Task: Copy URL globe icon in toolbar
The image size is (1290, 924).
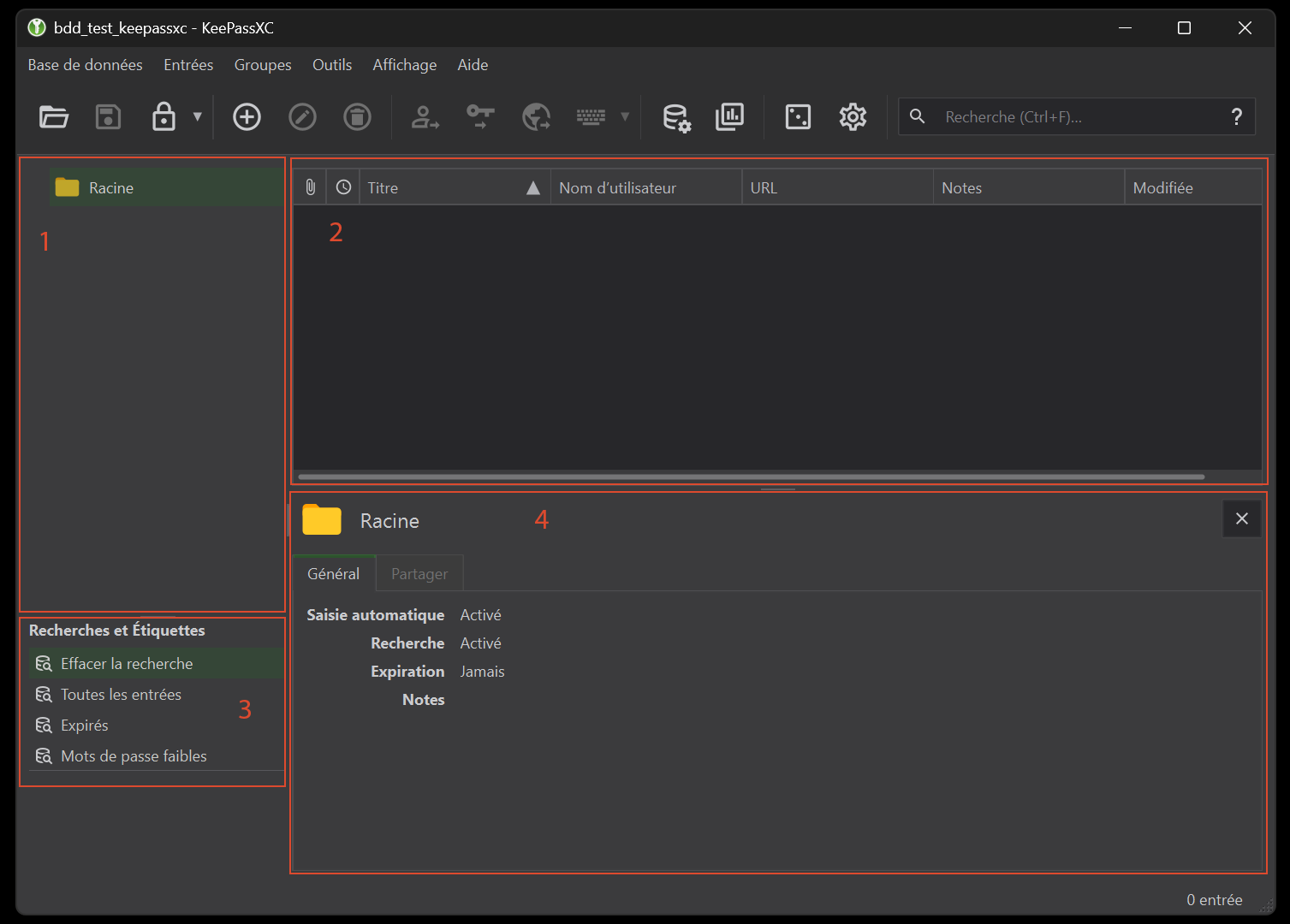Action: 536,116
